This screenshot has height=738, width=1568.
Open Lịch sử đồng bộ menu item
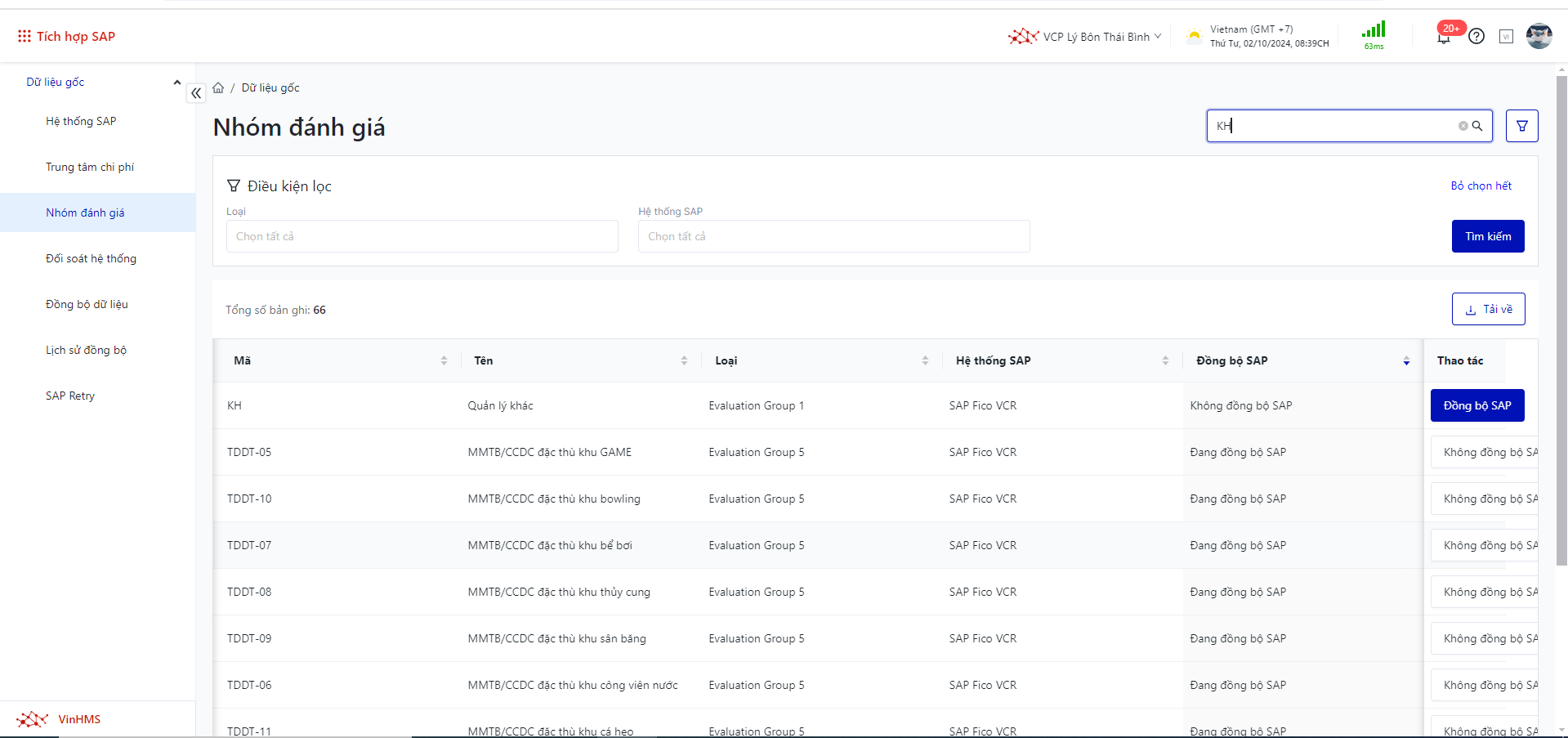tap(86, 350)
